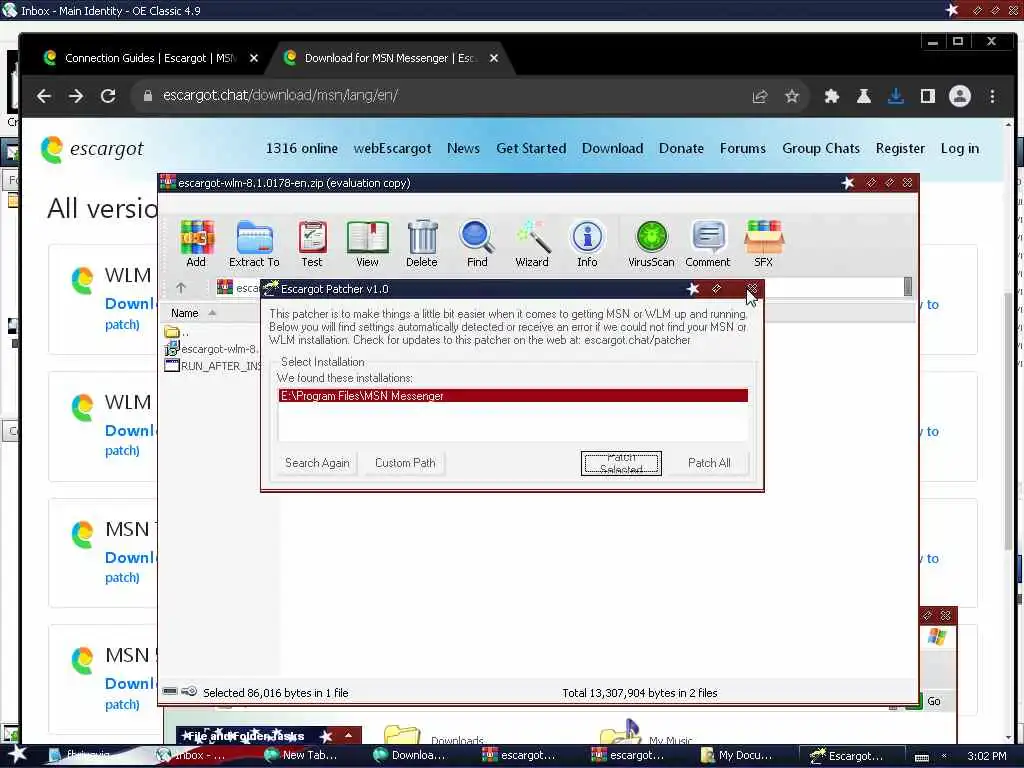Click Patch All button
This screenshot has height=768, width=1024.
[x=709, y=463]
